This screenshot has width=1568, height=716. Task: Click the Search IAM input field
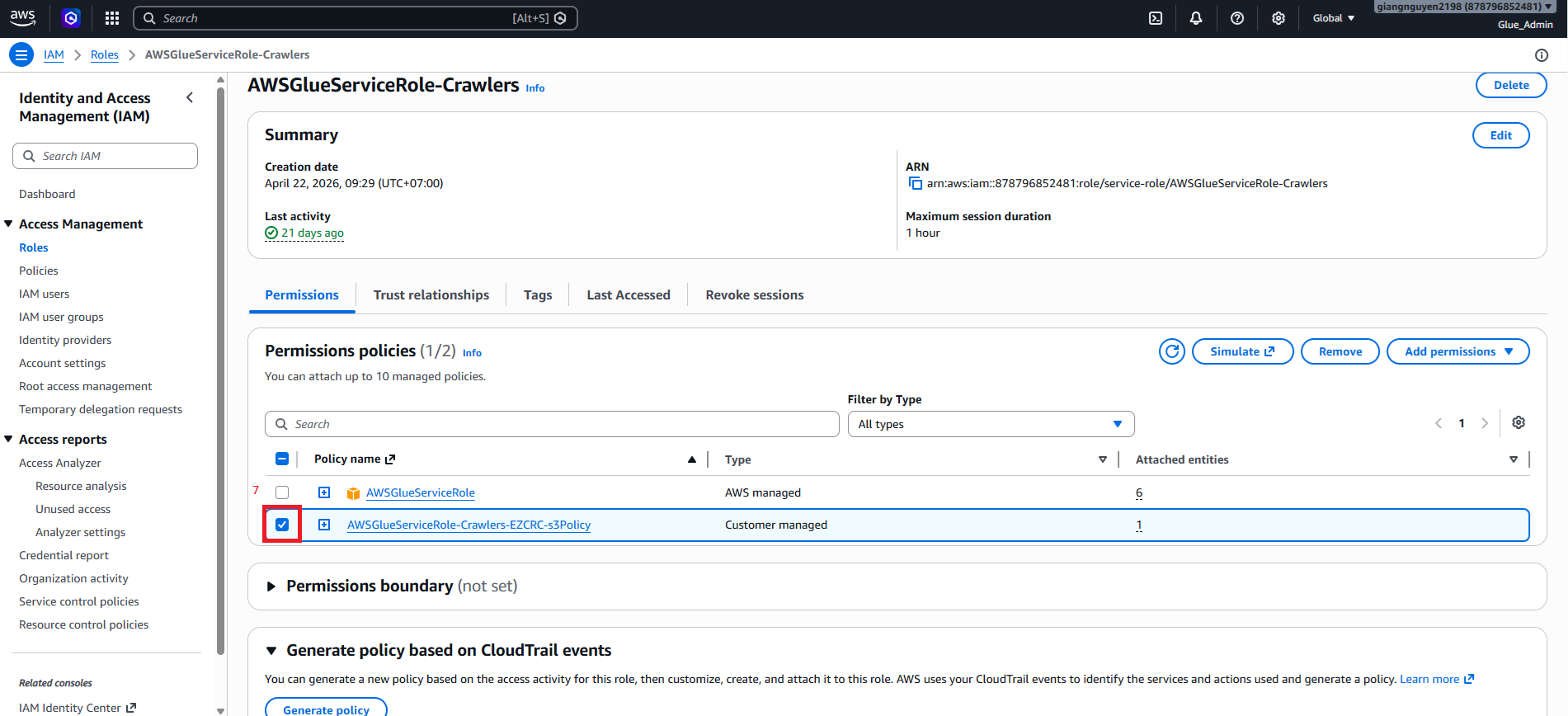point(106,156)
